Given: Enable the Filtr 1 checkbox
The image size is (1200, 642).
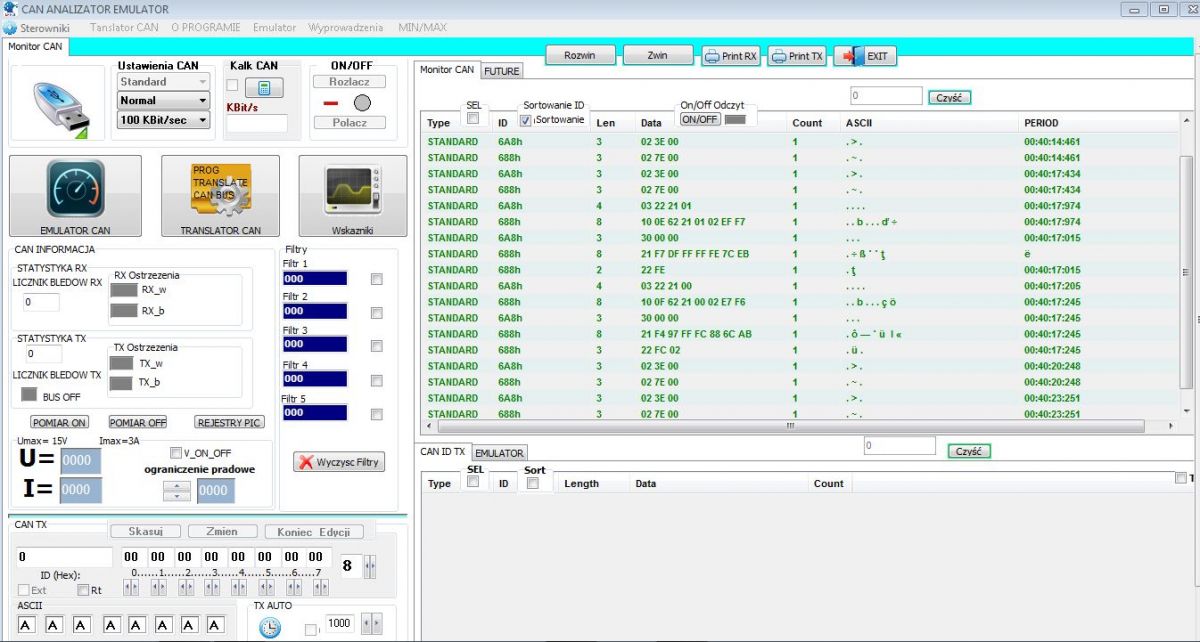Looking at the screenshot, I should click(376, 280).
